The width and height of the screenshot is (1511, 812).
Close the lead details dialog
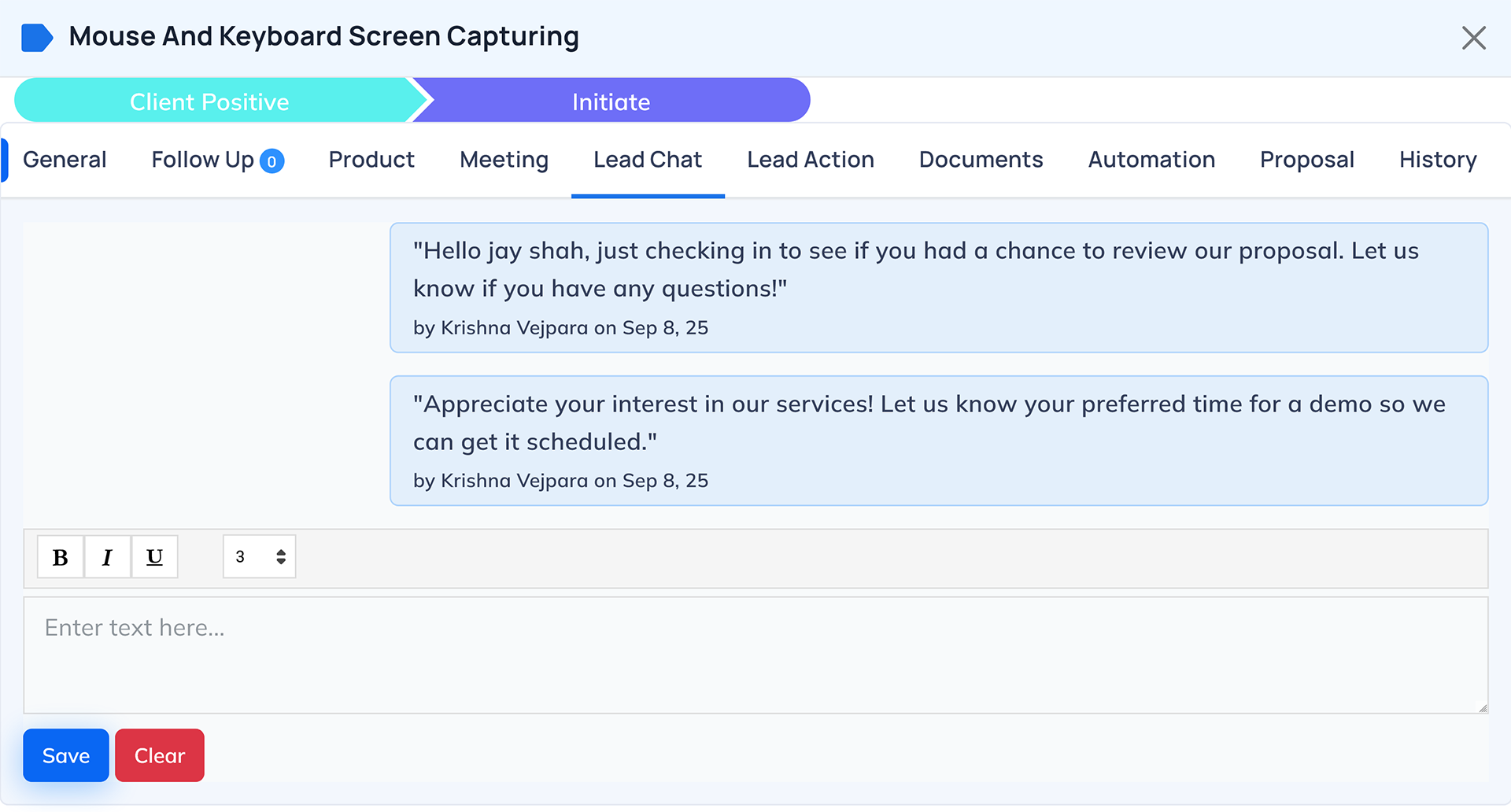[1473, 38]
